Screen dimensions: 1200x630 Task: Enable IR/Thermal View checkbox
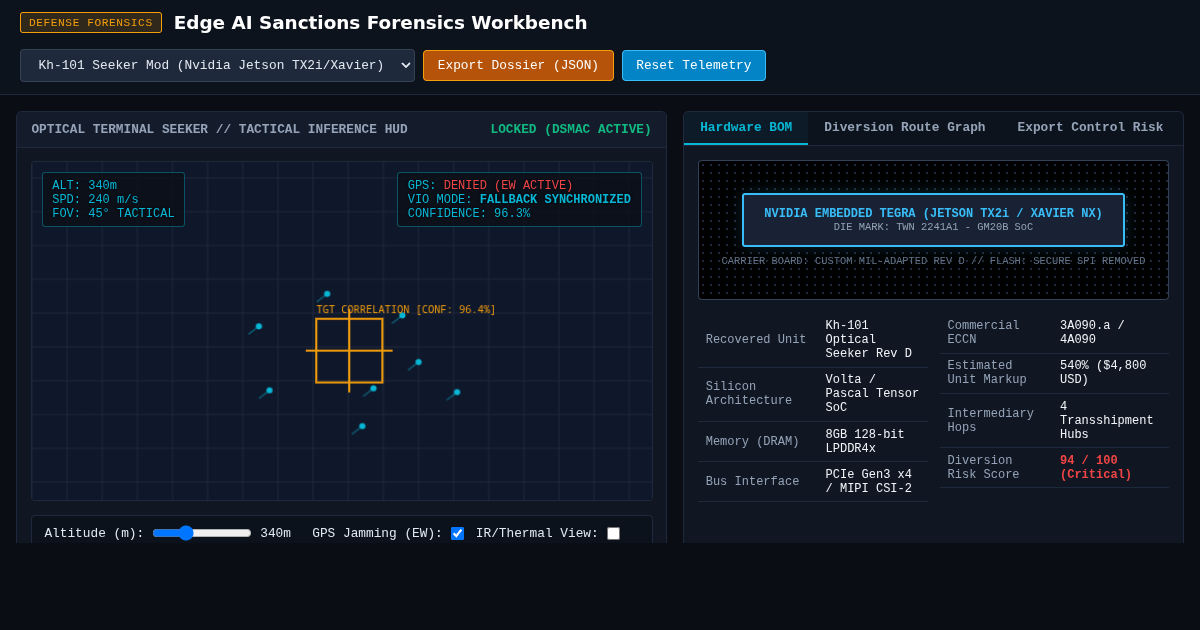tap(613, 534)
